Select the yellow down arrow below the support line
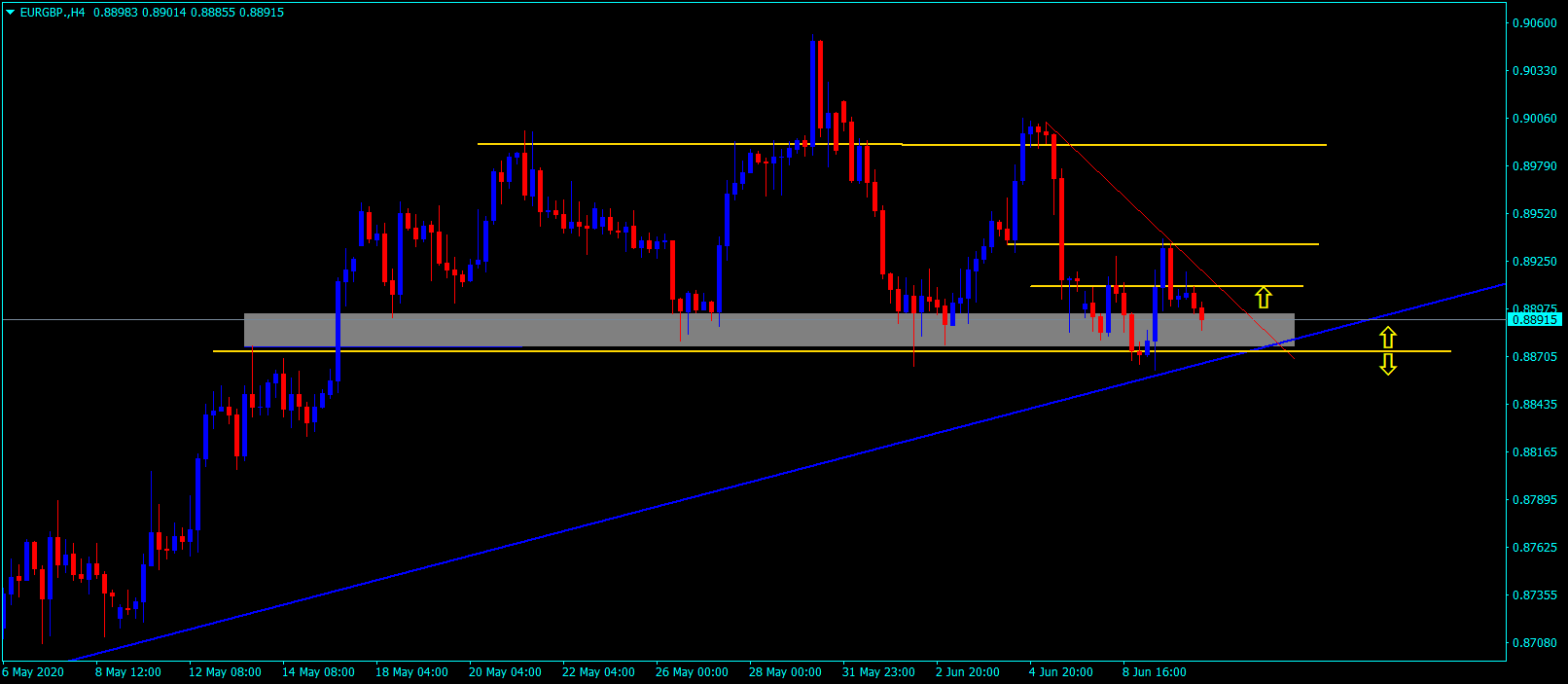1568x684 pixels. click(x=1388, y=364)
